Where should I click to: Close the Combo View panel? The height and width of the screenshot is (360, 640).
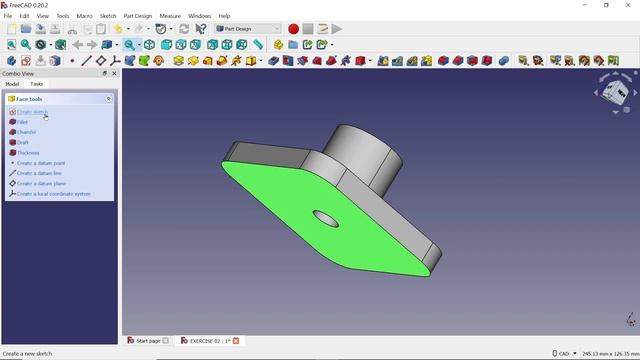[114, 73]
